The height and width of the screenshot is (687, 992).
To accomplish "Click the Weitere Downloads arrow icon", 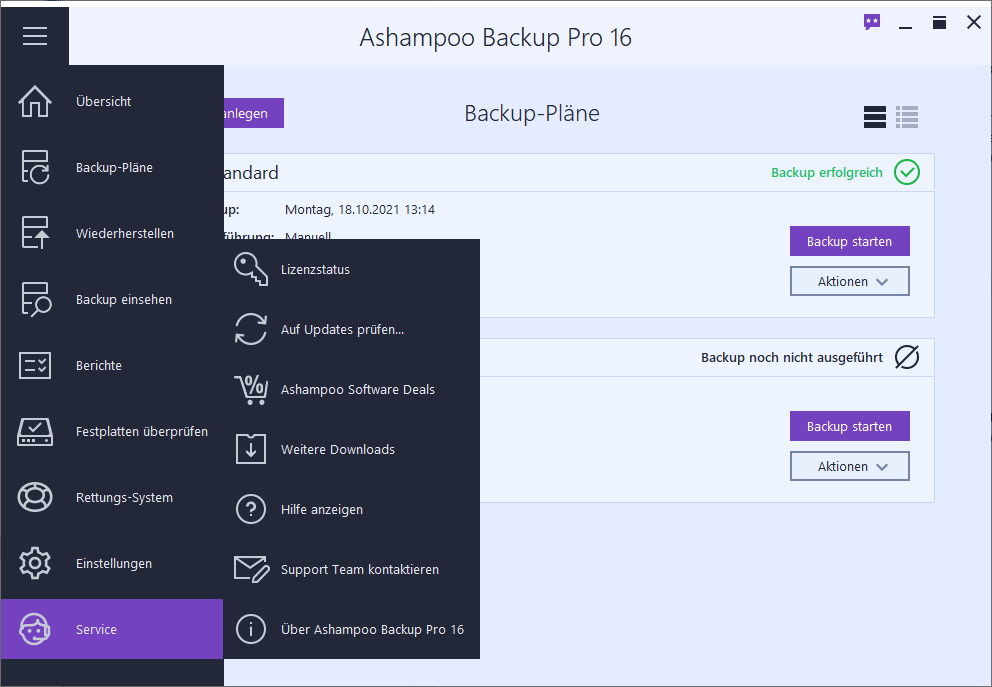I will tap(251, 449).
